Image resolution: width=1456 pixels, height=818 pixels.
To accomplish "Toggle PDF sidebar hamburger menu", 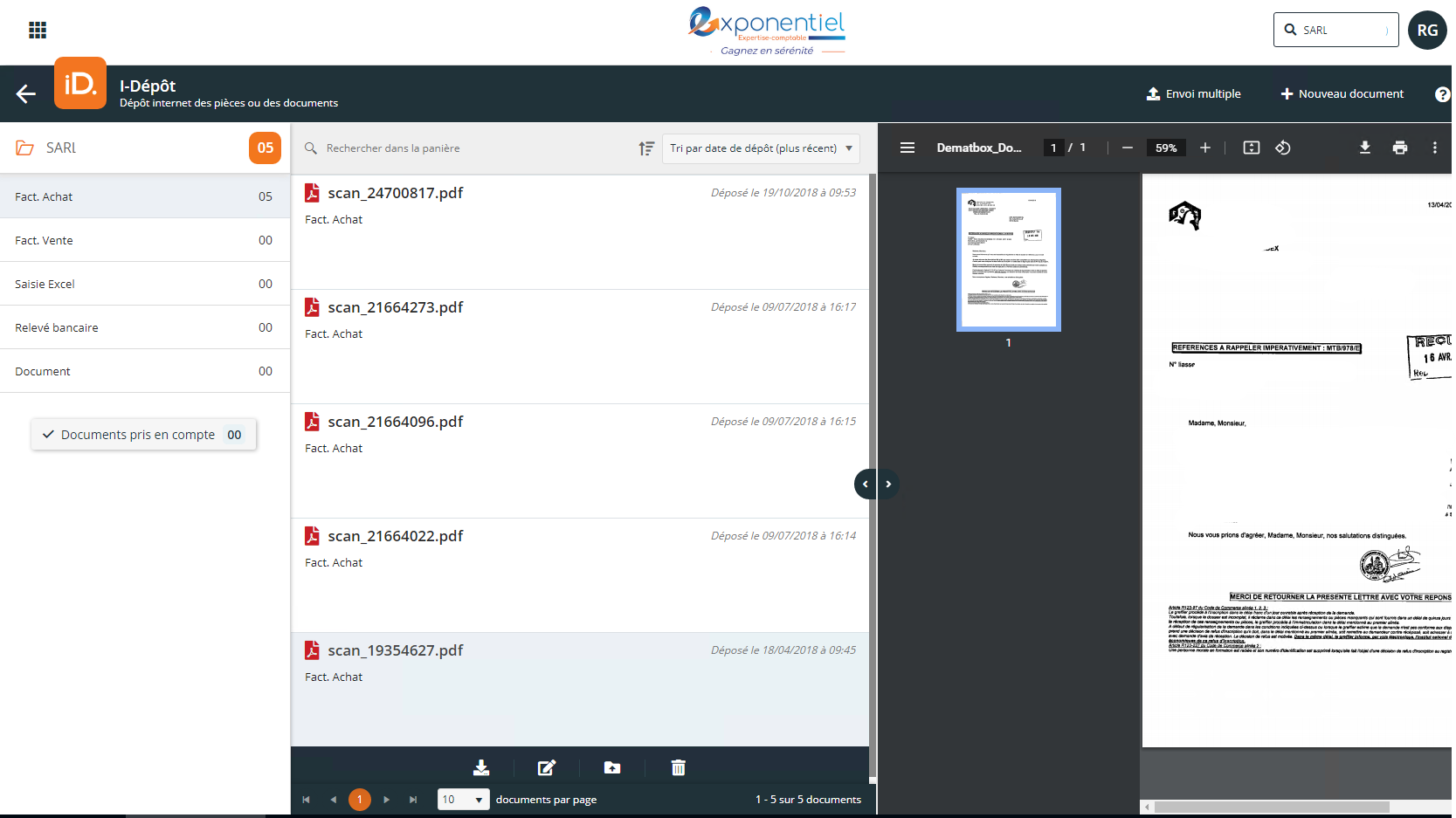I will pyautogui.click(x=907, y=148).
